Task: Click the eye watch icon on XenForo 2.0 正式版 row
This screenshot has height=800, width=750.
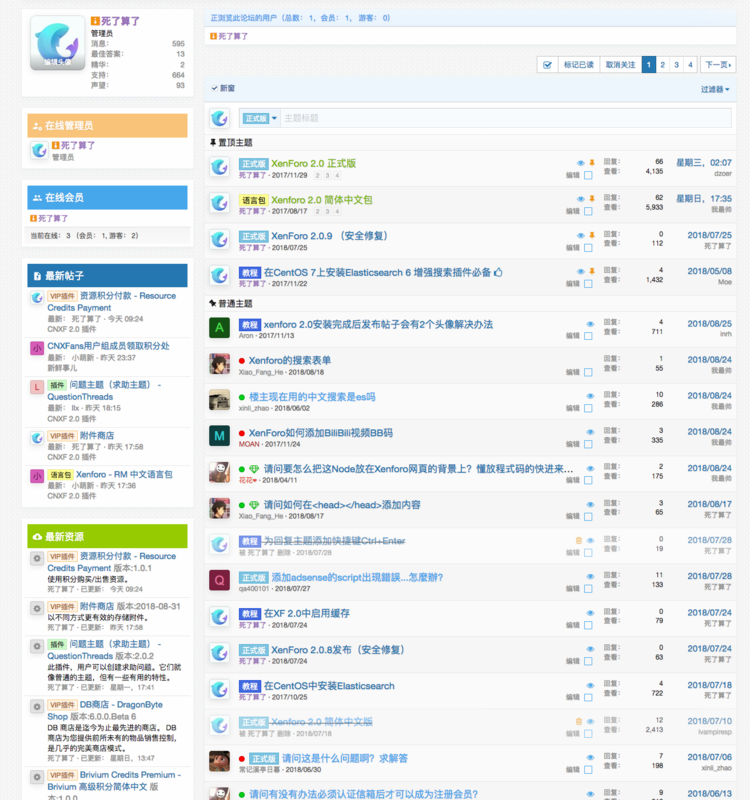Action: click(581, 163)
